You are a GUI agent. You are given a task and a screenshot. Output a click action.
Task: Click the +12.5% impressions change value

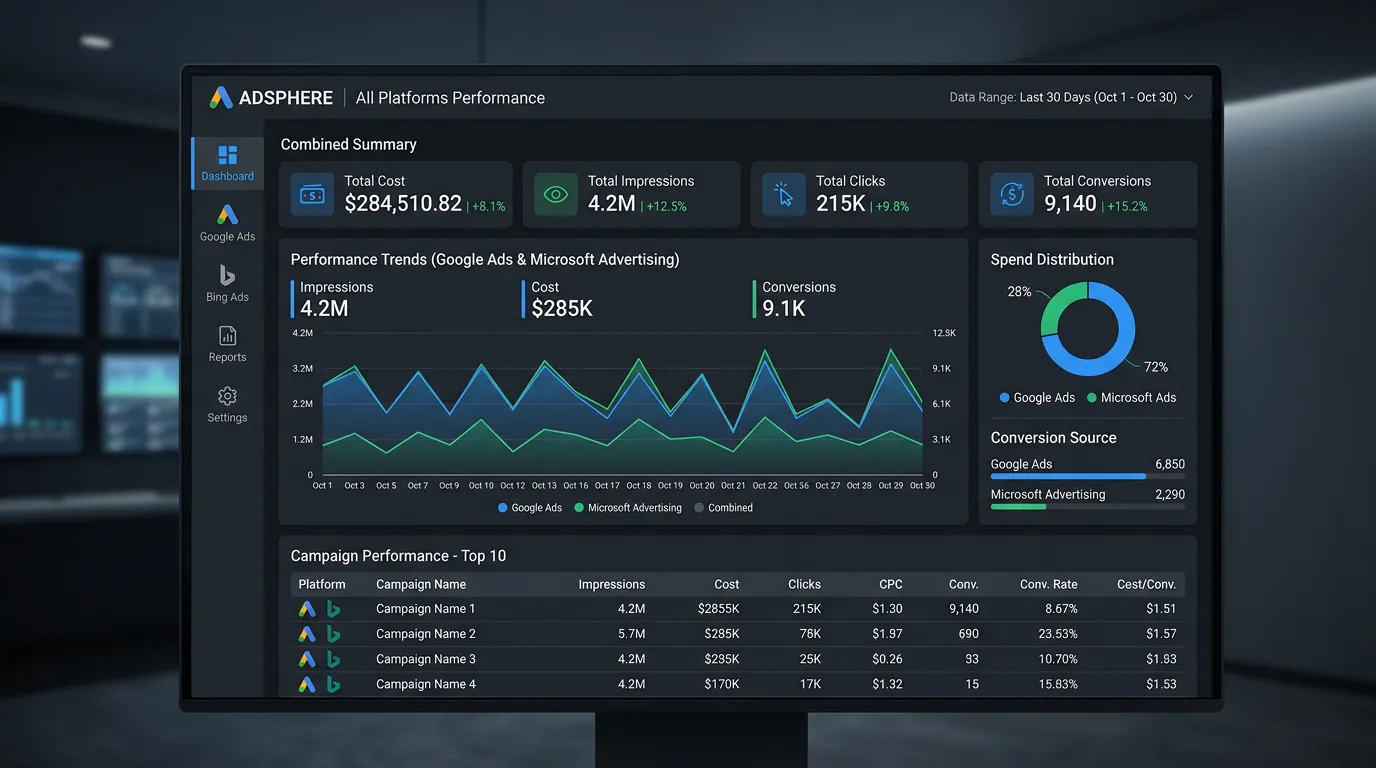(x=666, y=207)
